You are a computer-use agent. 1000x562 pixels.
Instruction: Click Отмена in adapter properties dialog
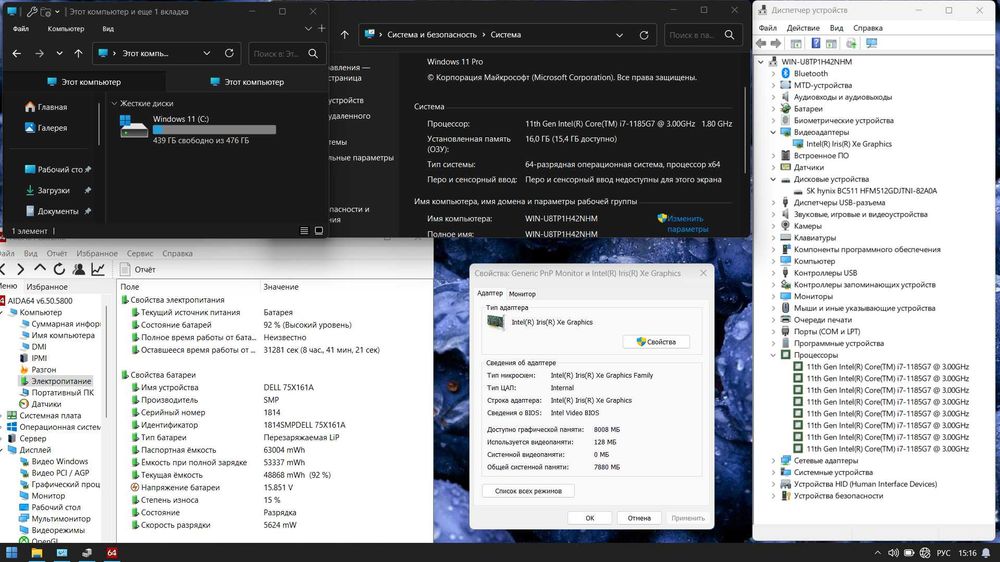point(639,518)
